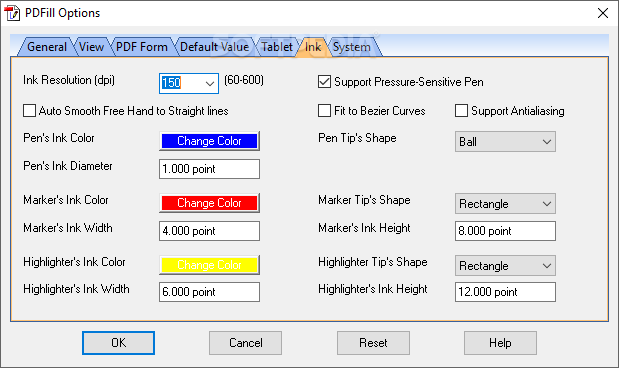Go to the Default Value tab
The image size is (619, 368).
pos(214,47)
